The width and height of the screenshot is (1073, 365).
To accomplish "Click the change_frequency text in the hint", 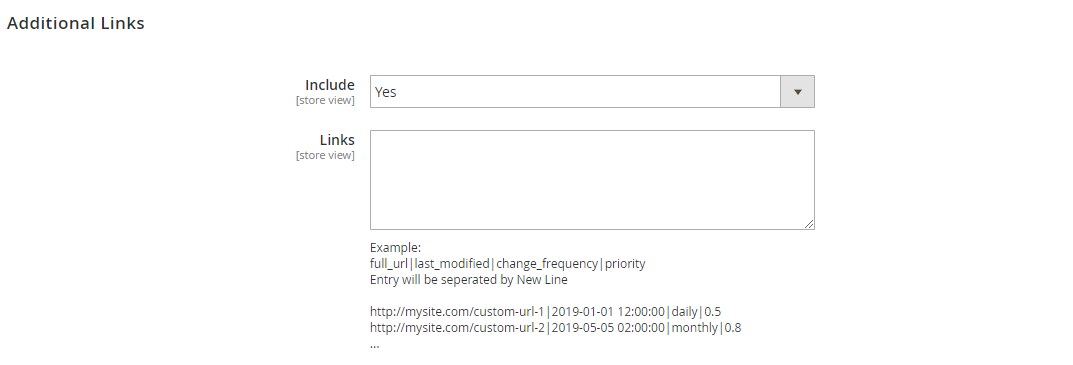I will (x=547, y=264).
